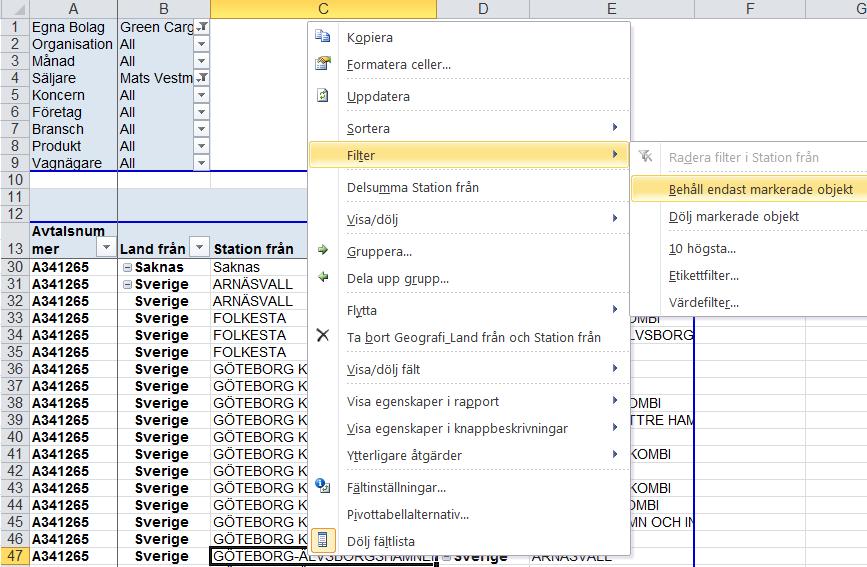Open the Visa/dölj submenu

tap(469, 220)
